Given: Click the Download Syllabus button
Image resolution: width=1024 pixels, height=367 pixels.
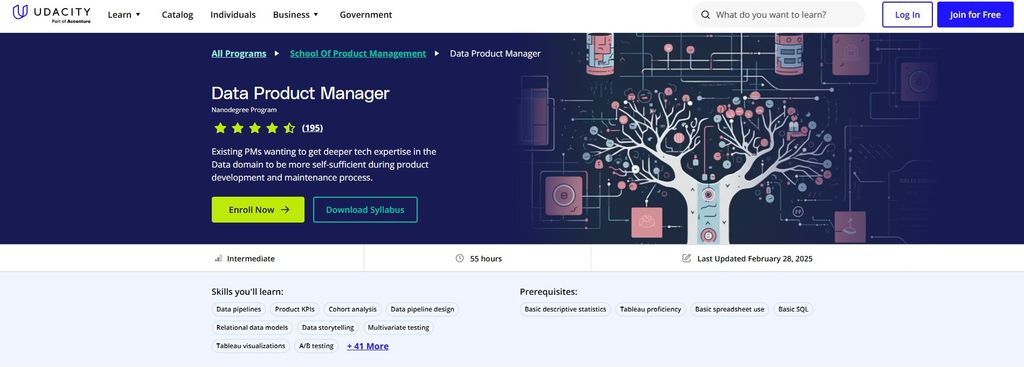Looking at the screenshot, I should (365, 210).
